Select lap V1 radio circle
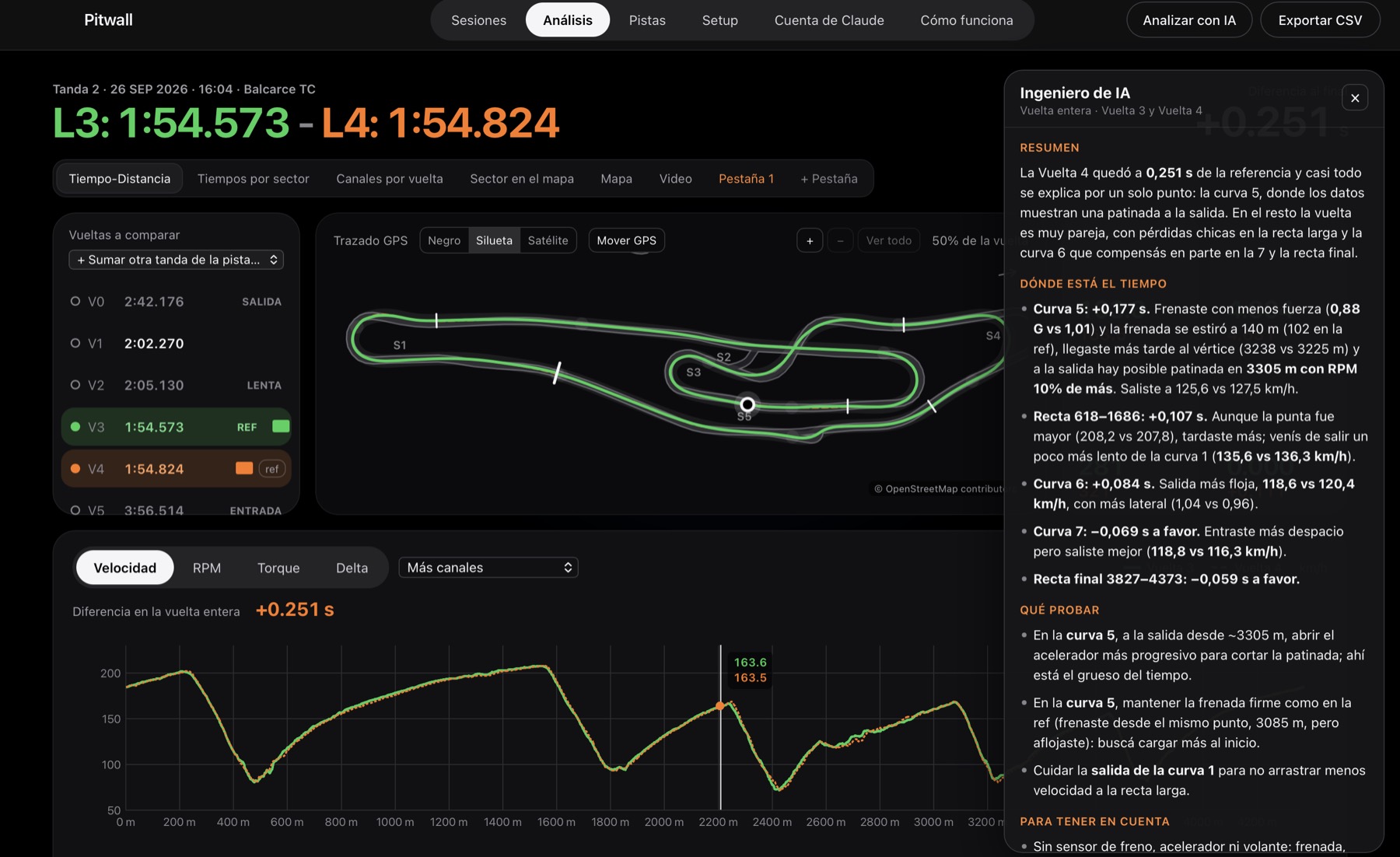Viewport: 1400px width, 857px height. [x=75, y=343]
